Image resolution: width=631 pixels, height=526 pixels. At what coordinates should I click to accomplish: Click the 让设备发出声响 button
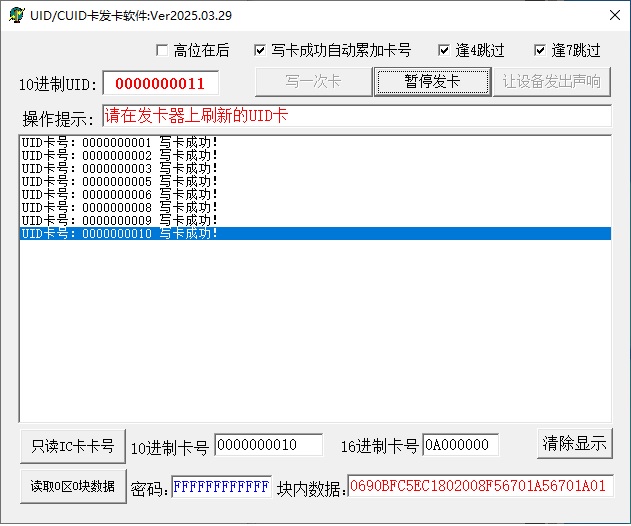coord(551,82)
